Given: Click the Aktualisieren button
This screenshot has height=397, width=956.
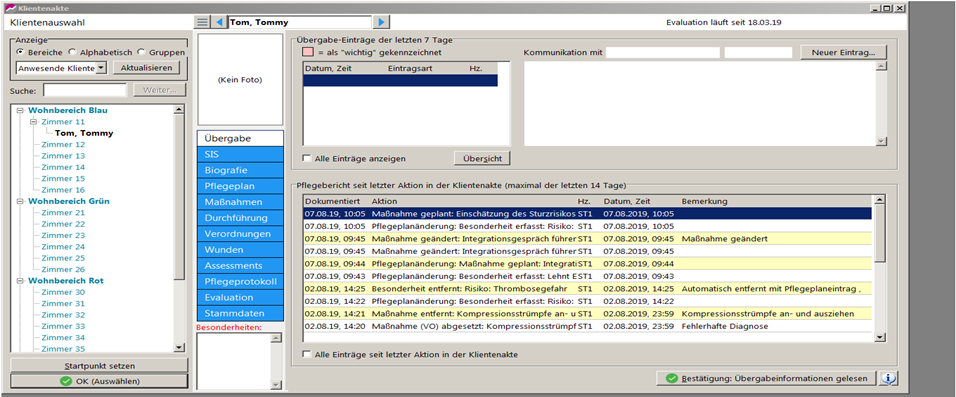Looking at the screenshot, I should pyautogui.click(x=146, y=68).
